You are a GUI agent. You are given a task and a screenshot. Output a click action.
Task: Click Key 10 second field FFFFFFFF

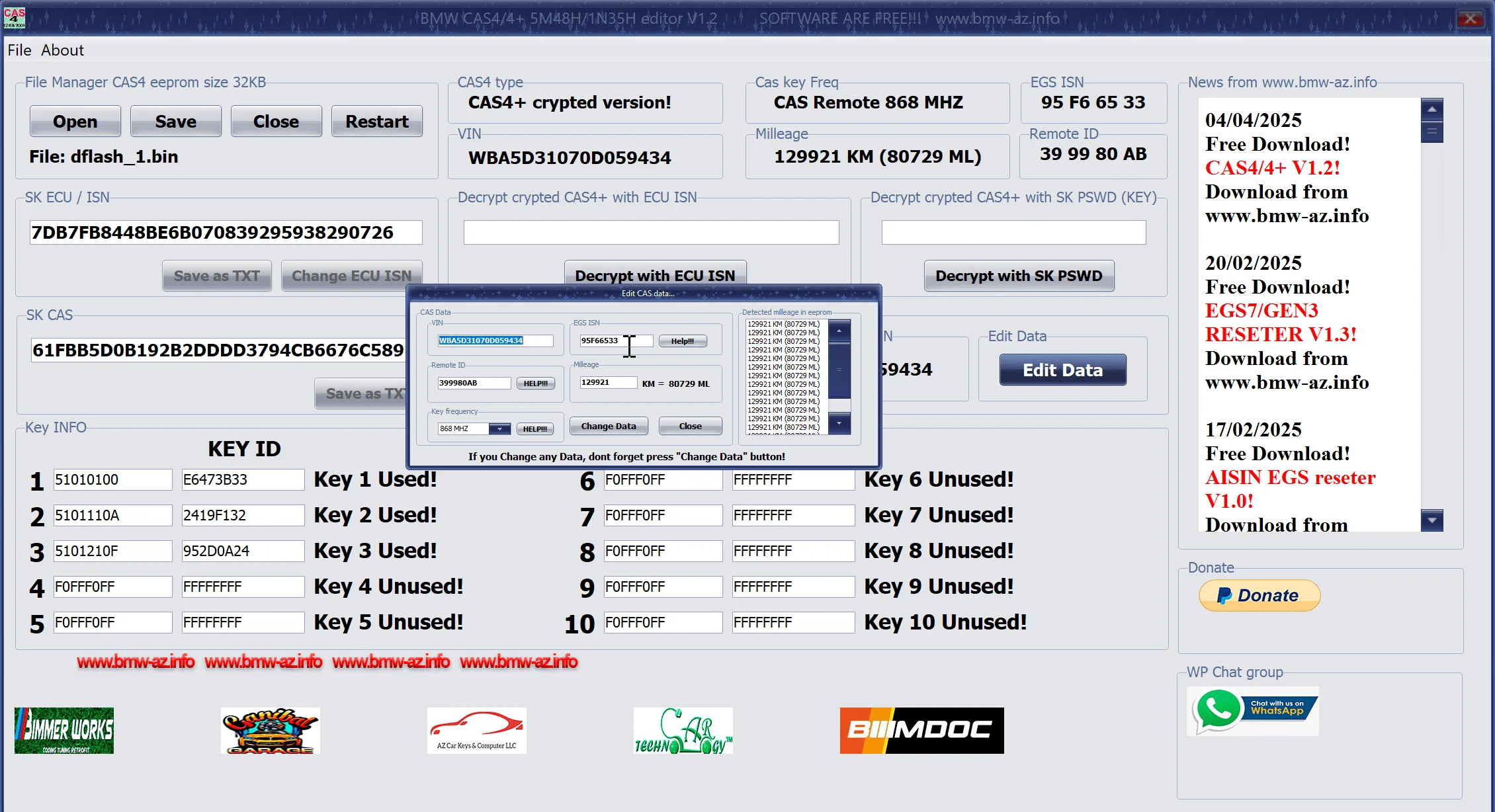[x=793, y=622]
